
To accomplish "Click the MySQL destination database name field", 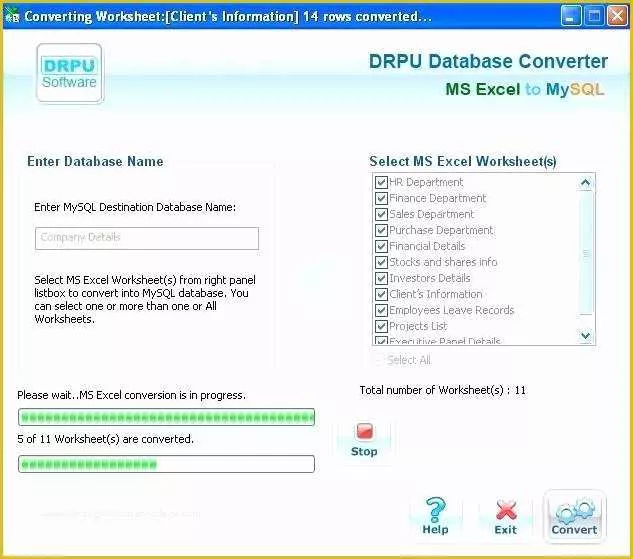I will pyautogui.click(x=147, y=238).
